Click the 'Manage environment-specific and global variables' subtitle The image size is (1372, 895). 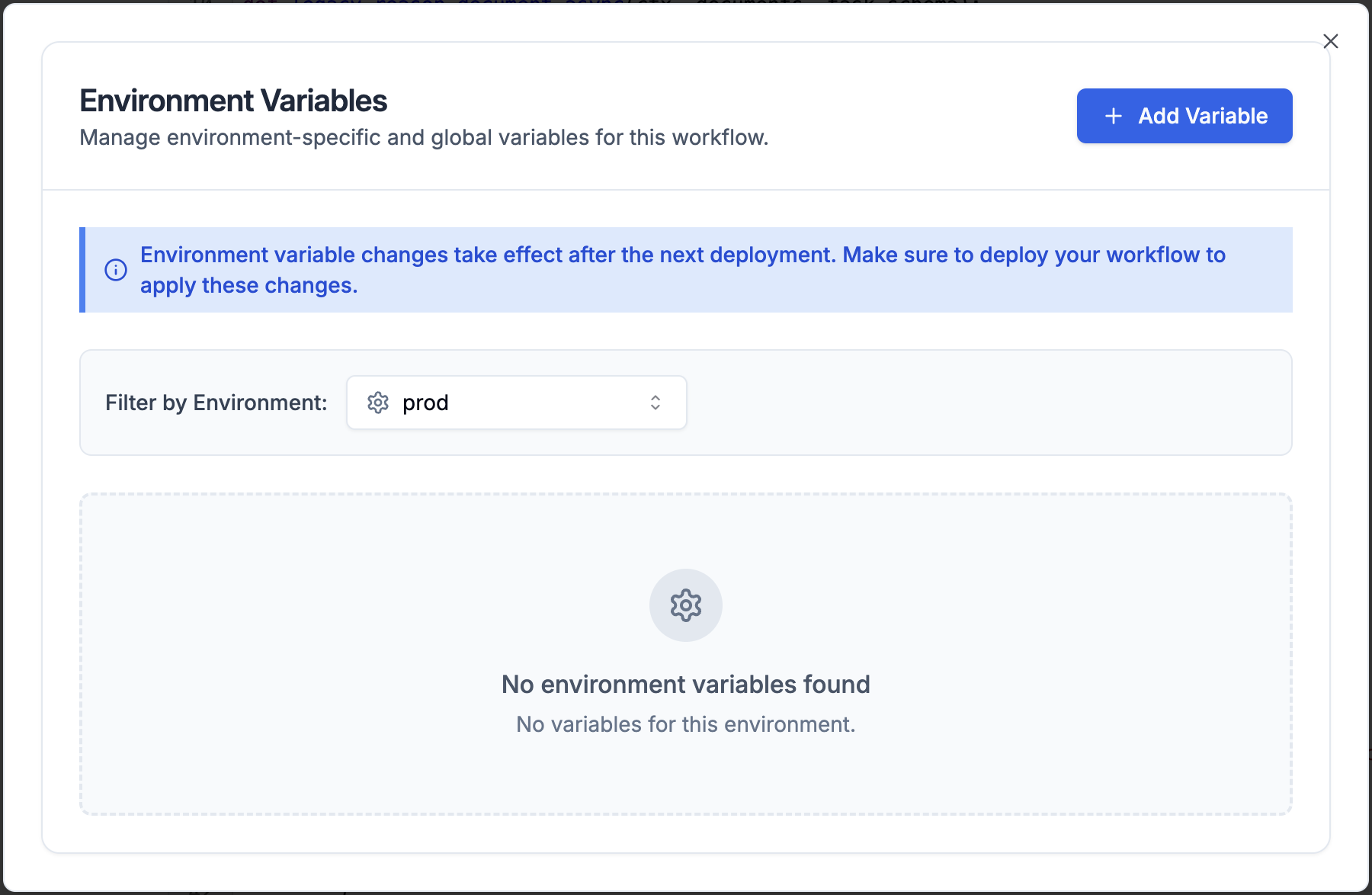coord(424,137)
